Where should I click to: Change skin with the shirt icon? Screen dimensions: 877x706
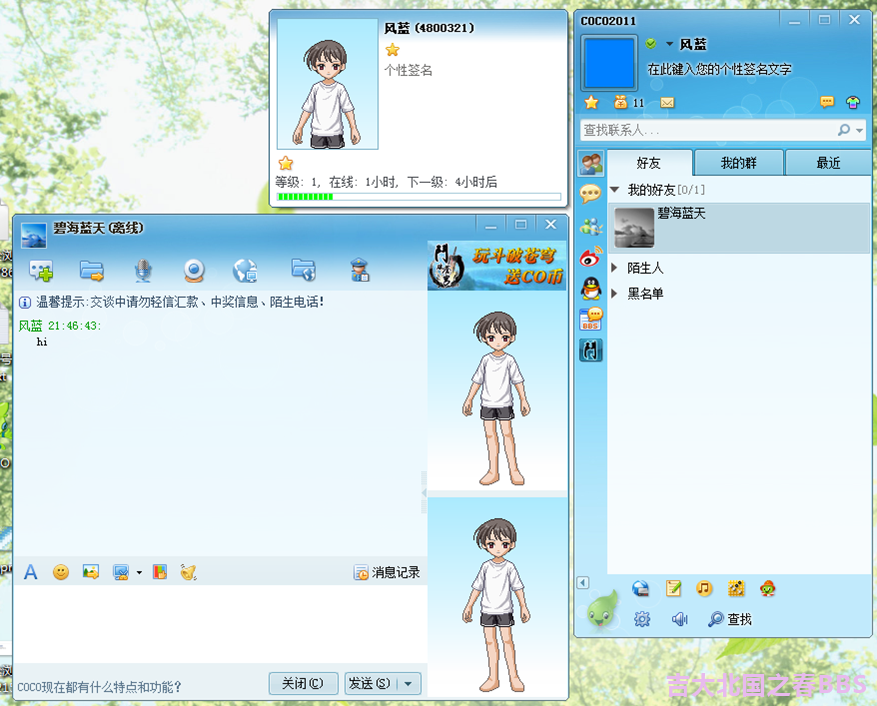[x=853, y=102]
